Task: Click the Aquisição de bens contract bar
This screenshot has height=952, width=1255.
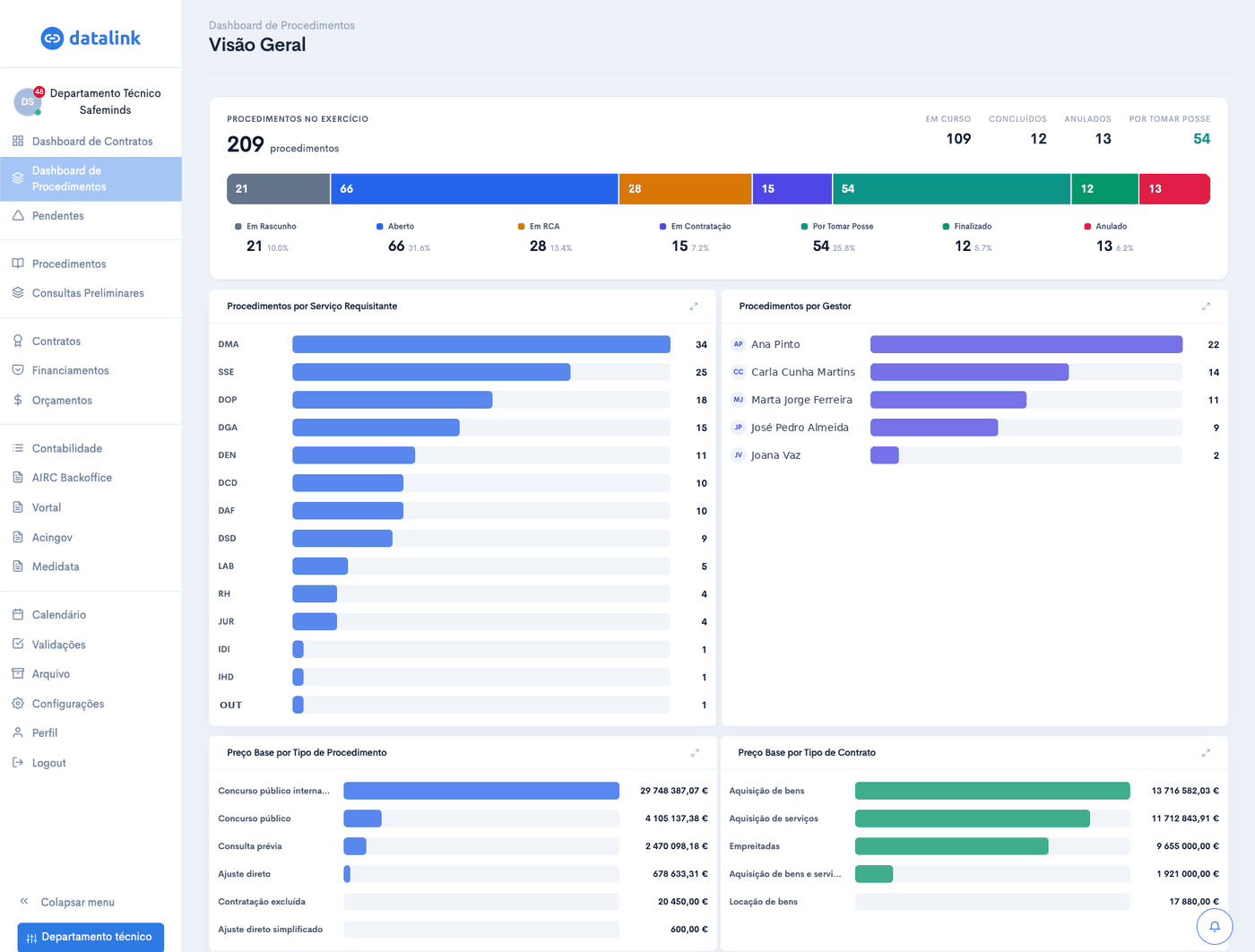Action: (992, 791)
